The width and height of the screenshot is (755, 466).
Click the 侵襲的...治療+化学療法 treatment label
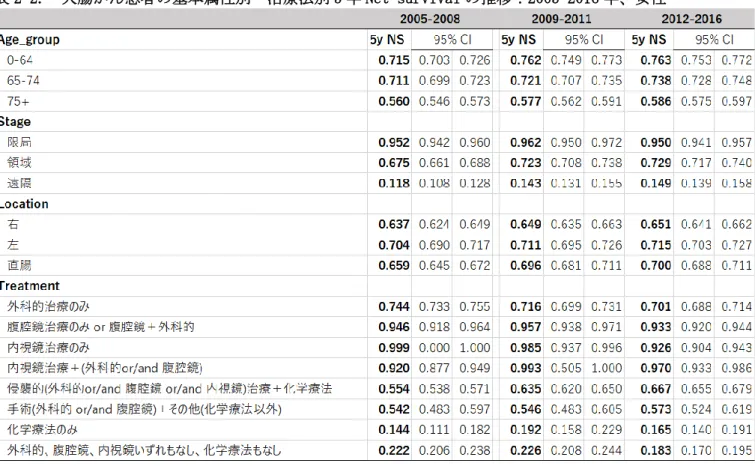169,388
